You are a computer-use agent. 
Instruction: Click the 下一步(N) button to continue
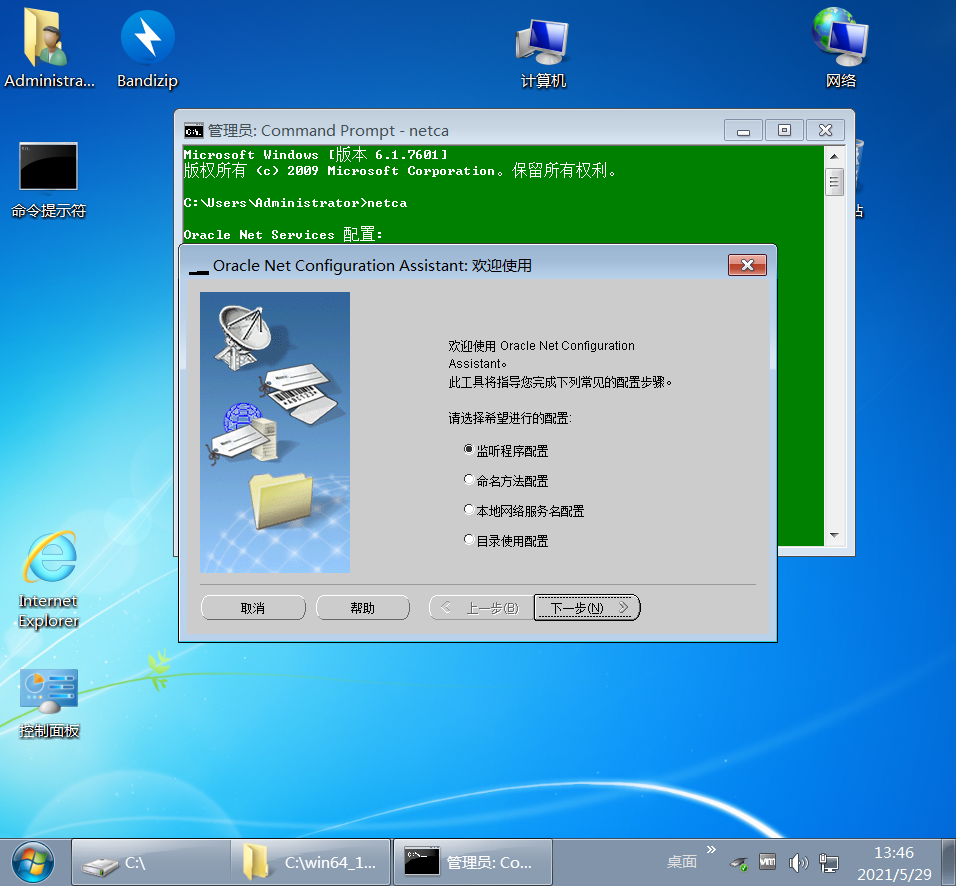(x=587, y=607)
